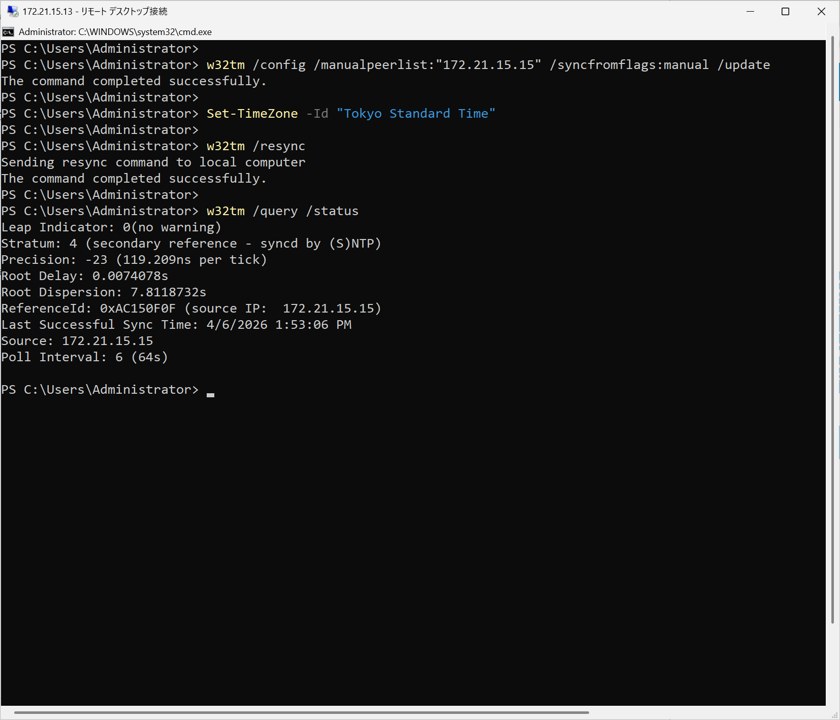Click the 'Source: 172.21.15.15' line
Image resolution: width=840 pixels, height=720 pixels.
[x=77, y=341]
